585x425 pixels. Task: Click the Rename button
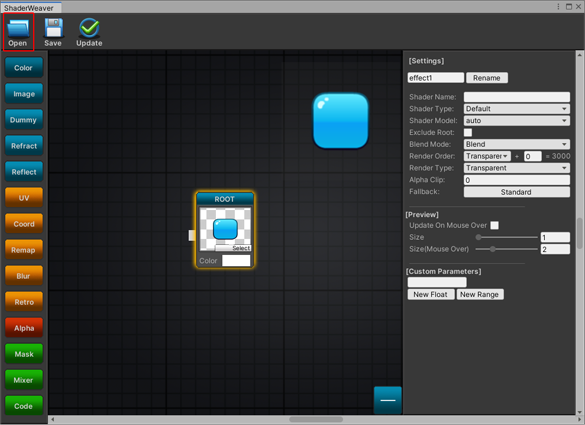click(487, 78)
